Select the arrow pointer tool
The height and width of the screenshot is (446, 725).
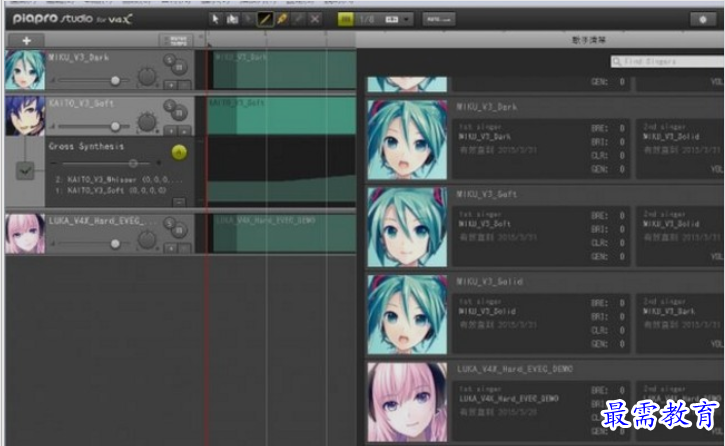point(217,19)
